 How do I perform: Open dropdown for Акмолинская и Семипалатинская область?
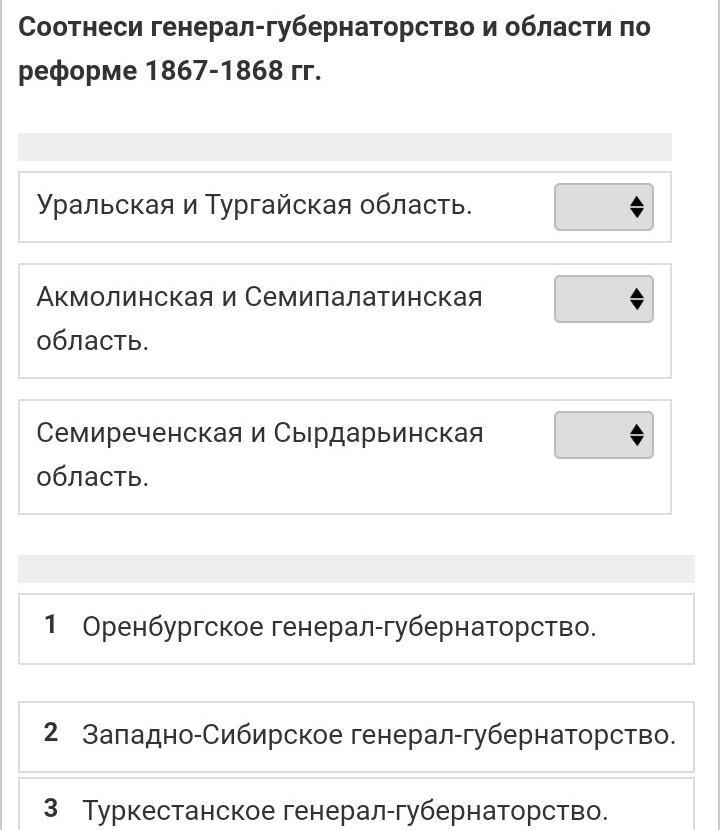(x=603, y=299)
